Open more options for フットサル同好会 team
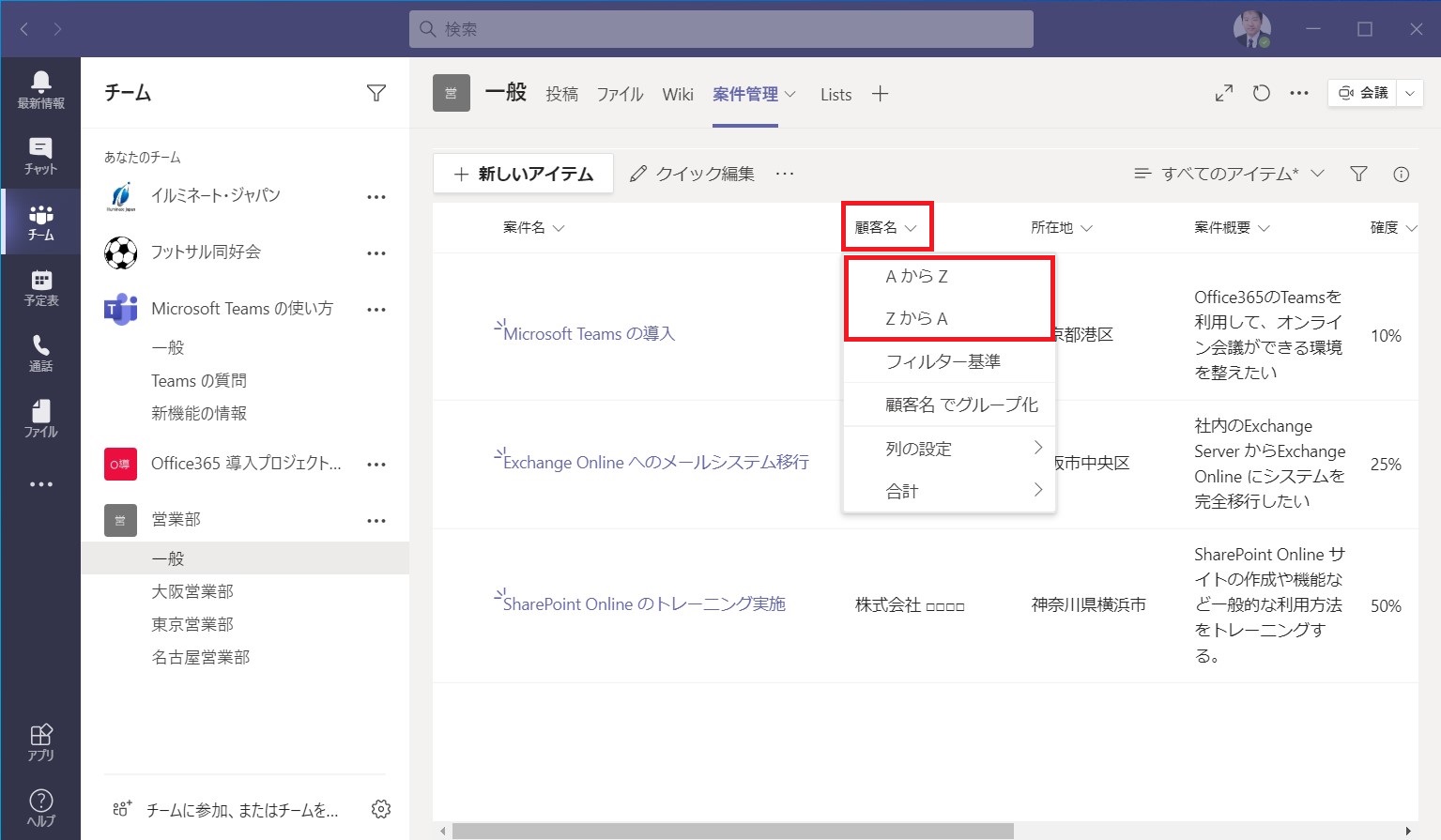Viewport: 1441px width, 840px height. (x=376, y=253)
